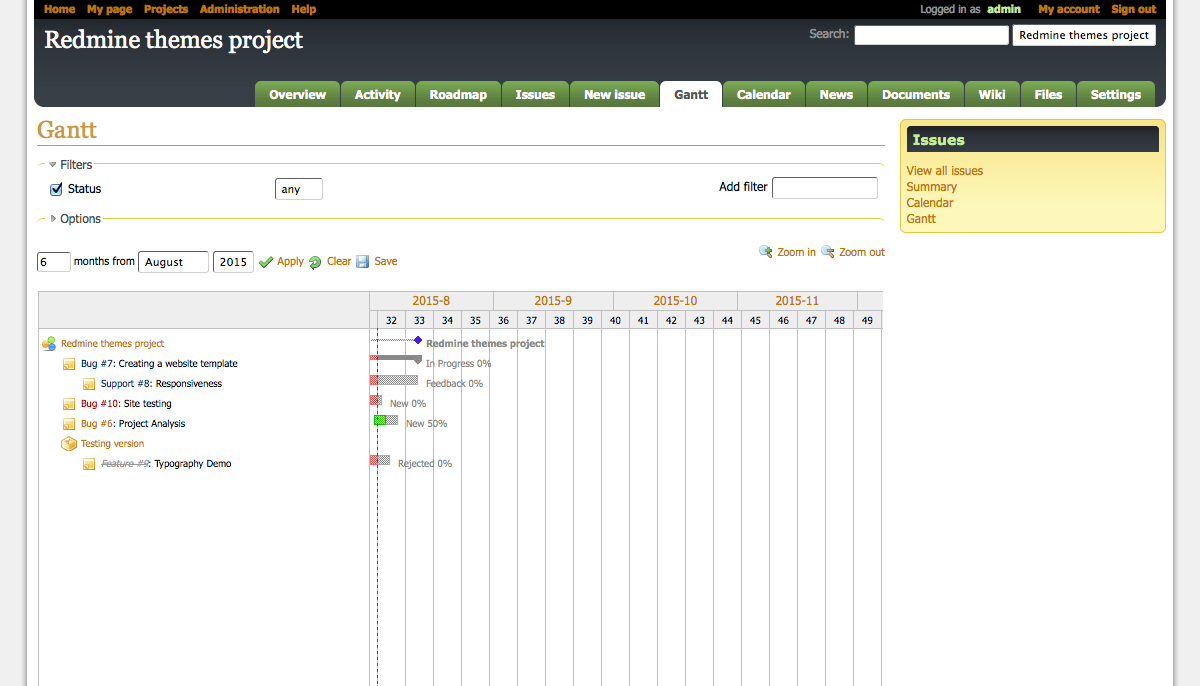Click the admin user link

coord(1004,9)
